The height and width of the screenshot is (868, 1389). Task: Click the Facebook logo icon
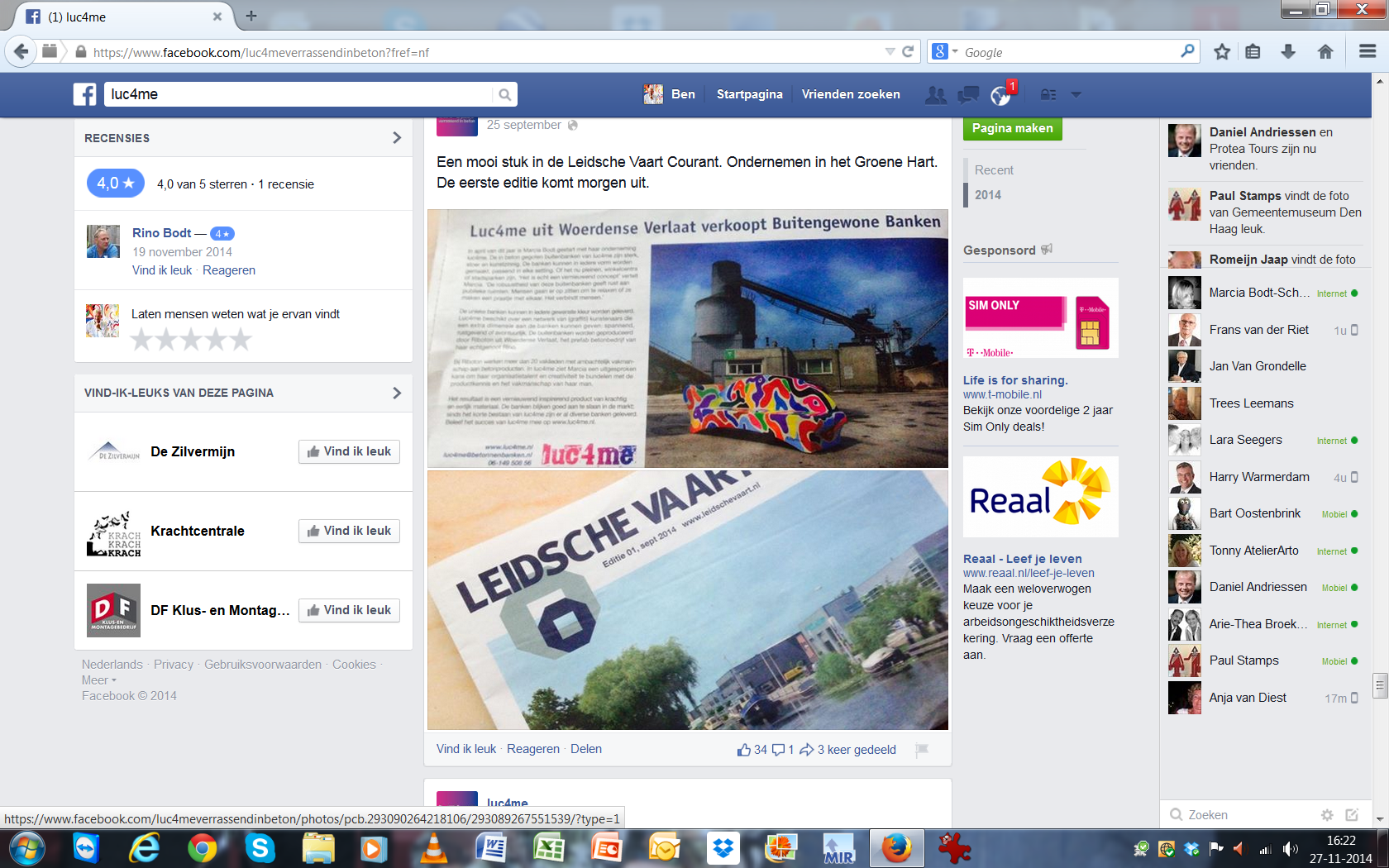click(84, 94)
